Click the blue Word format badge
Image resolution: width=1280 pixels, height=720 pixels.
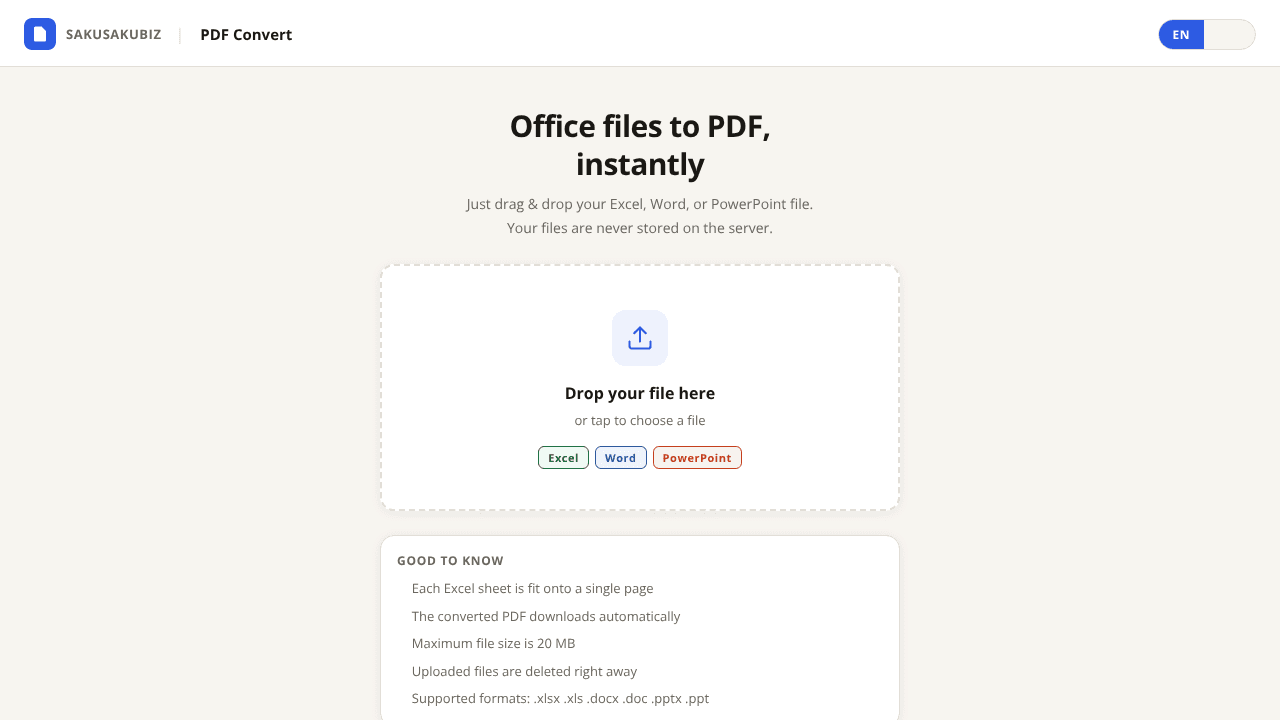[621, 458]
